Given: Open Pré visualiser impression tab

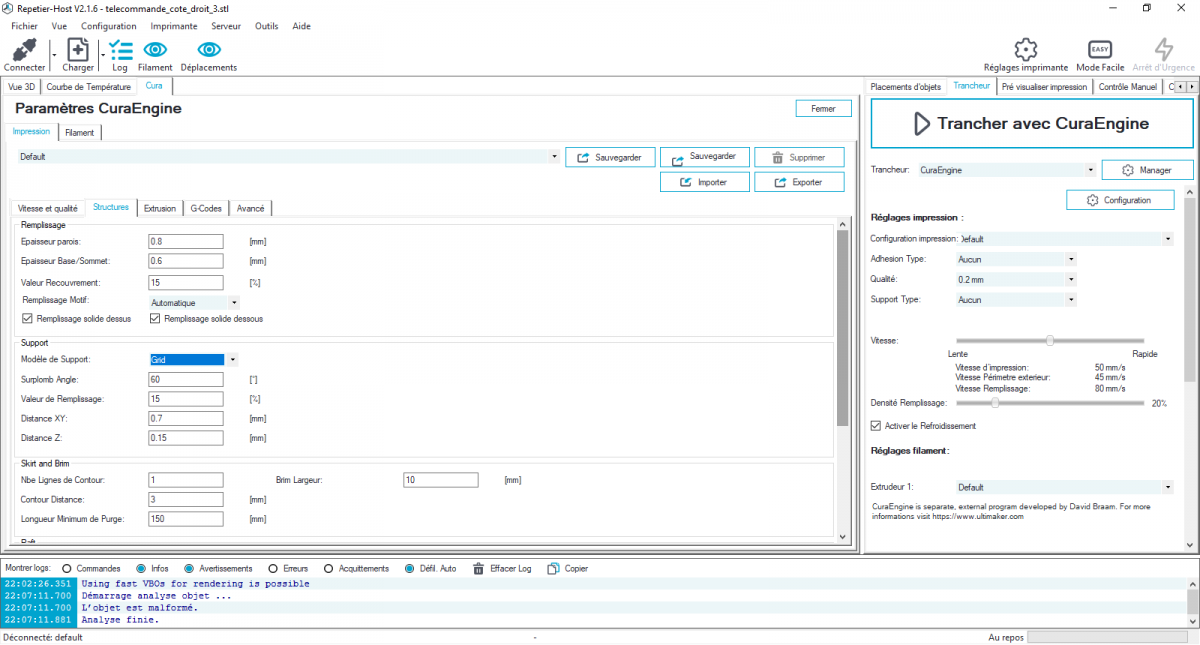Looking at the screenshot, I should point(1044,87).
